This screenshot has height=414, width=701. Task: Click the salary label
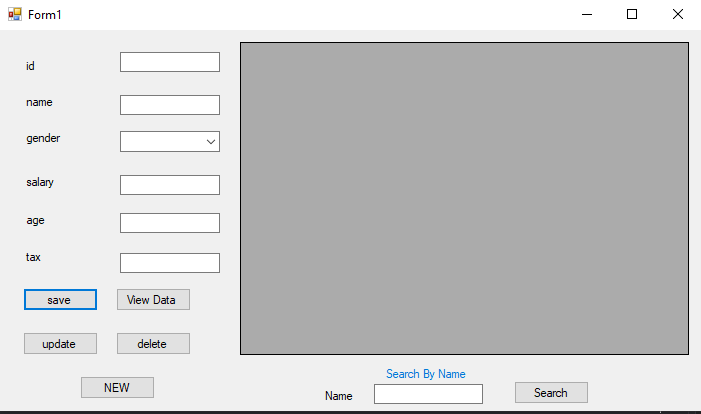click(x=40, y=182)
